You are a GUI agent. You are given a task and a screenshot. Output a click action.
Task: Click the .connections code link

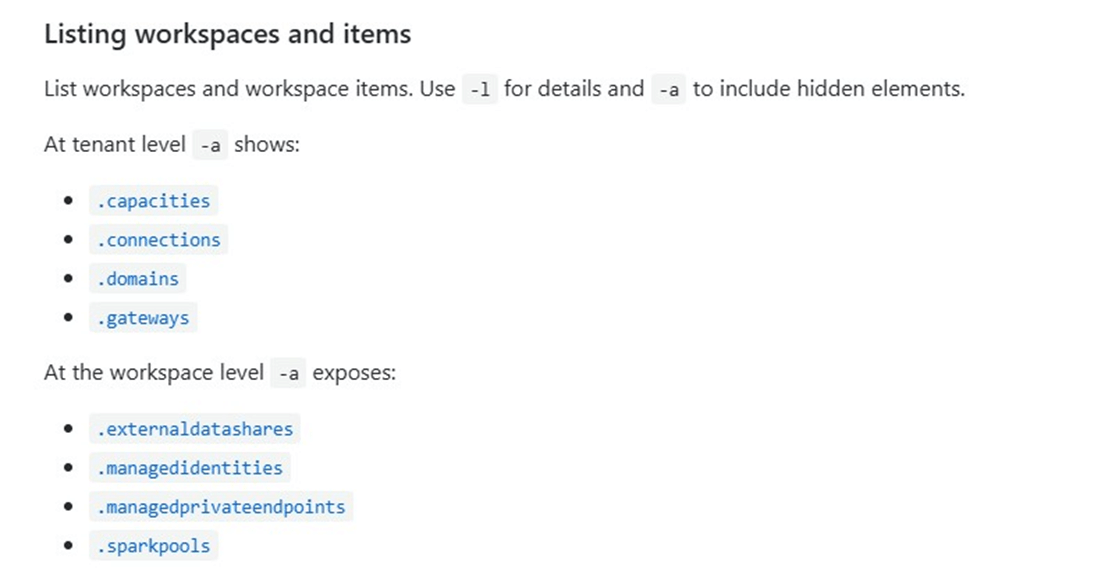click(158, 240)
